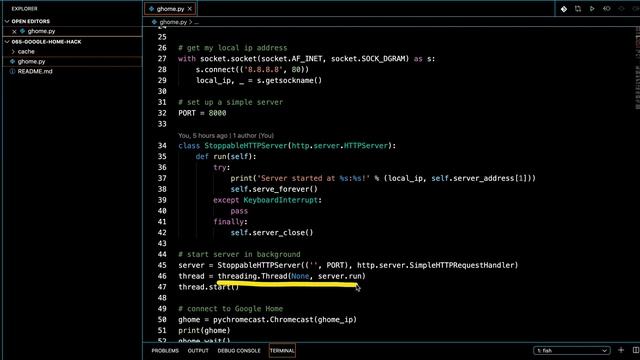
Task: Click the 'class StoppableHTTPServer' declaration
Action: tap(287, 146)
